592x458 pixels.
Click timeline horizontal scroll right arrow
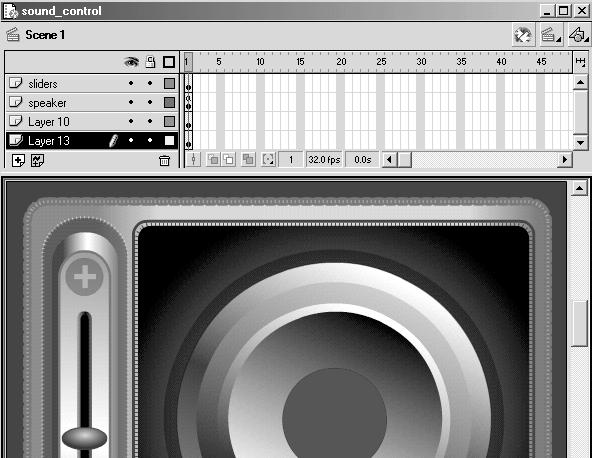tap(564, 160)
